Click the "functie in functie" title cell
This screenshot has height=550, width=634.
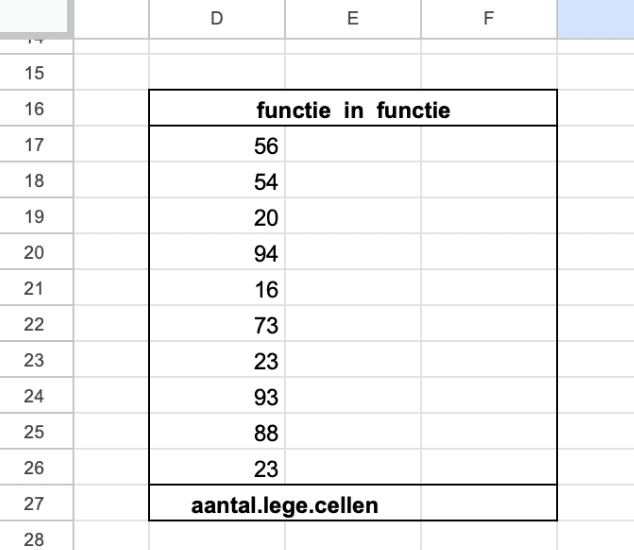click(352, 109)
